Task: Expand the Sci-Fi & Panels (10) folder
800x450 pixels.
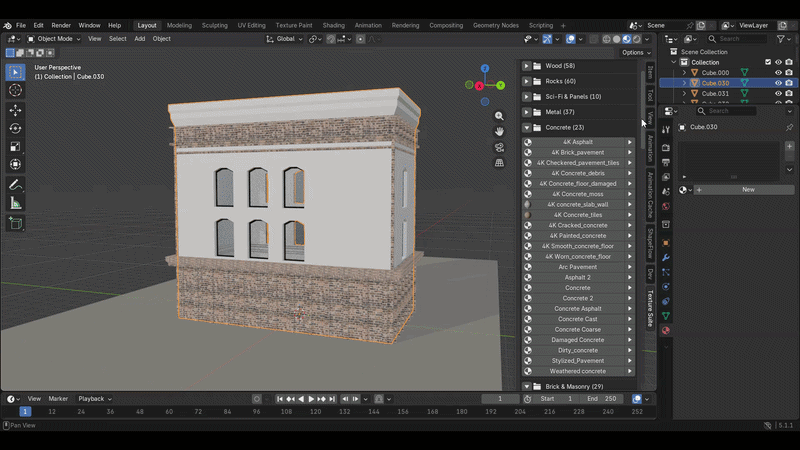Action: coord(527,96)
